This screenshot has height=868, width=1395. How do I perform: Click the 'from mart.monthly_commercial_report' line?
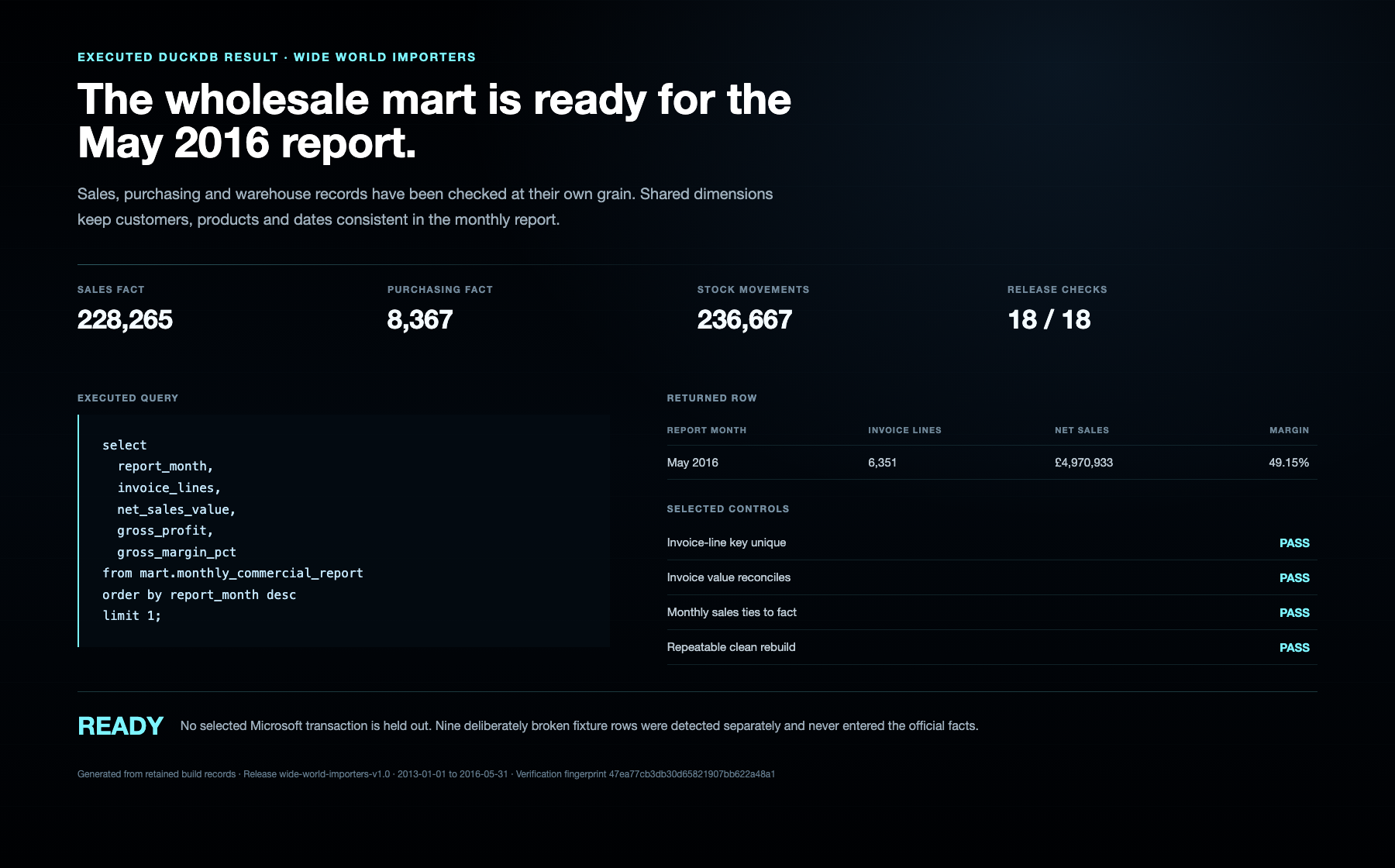coord(232,573)
